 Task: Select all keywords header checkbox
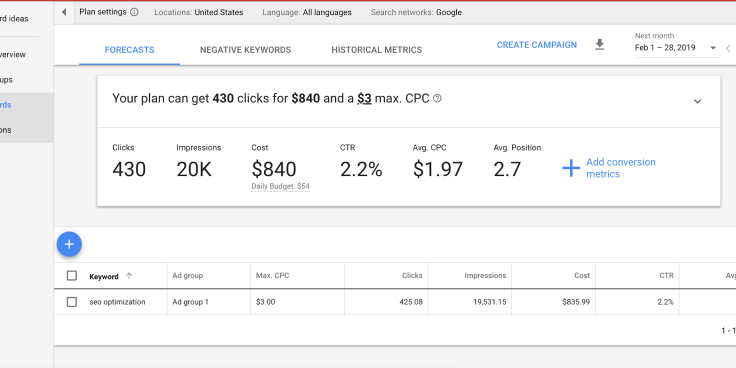tap(72, 276)
